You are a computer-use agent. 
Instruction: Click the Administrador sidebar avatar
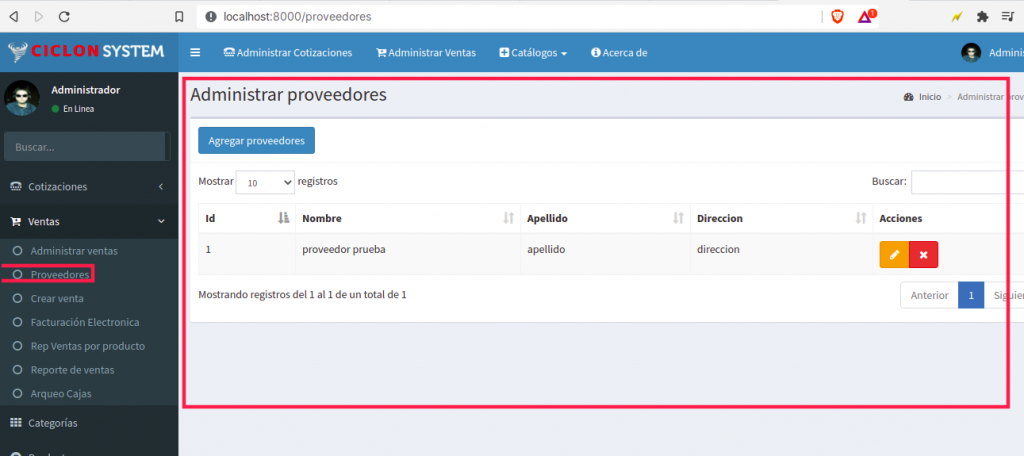[22, 98]
